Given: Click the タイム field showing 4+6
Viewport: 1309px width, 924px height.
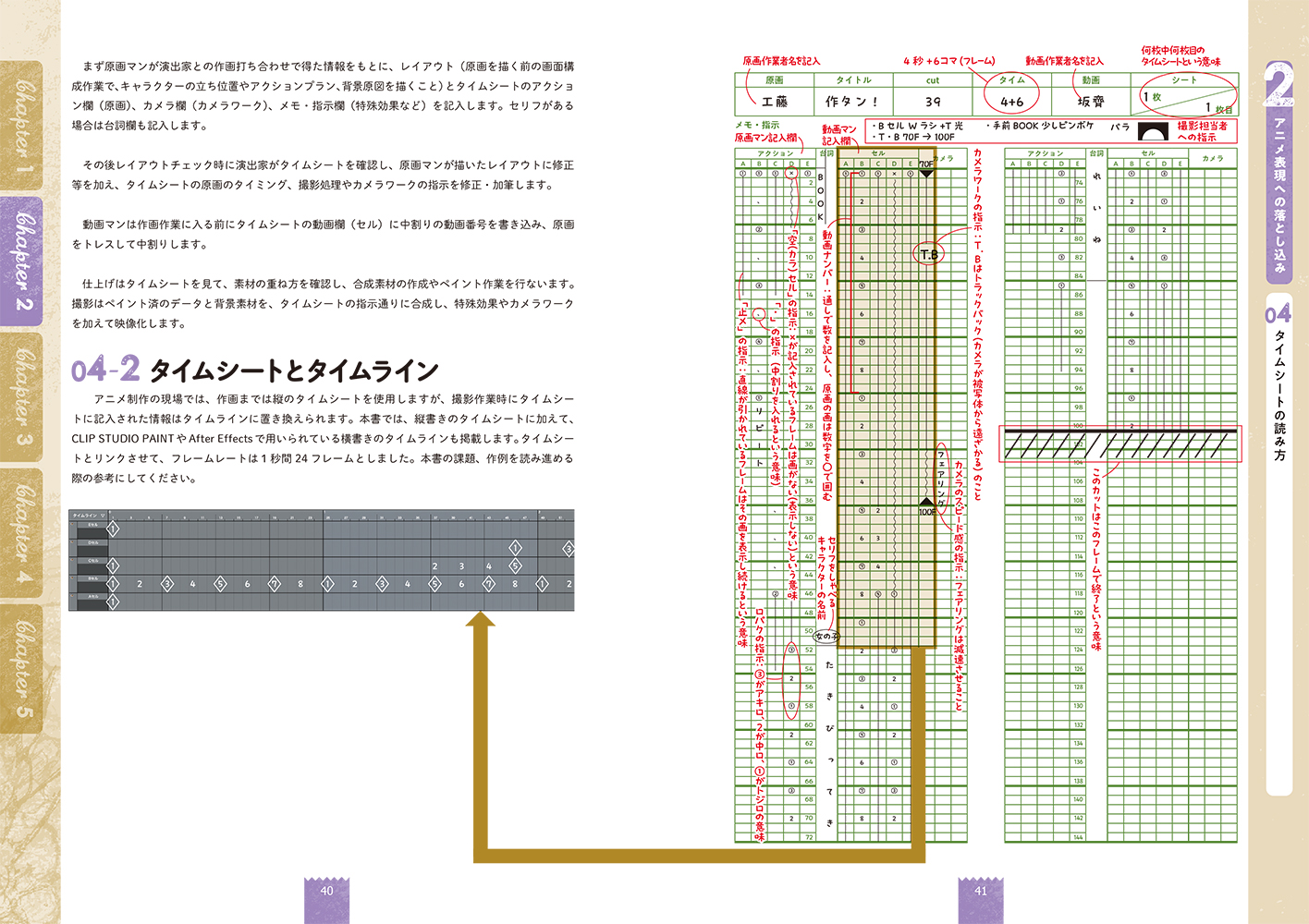Looking at the screenshot, I should (x=1011, y=101).
